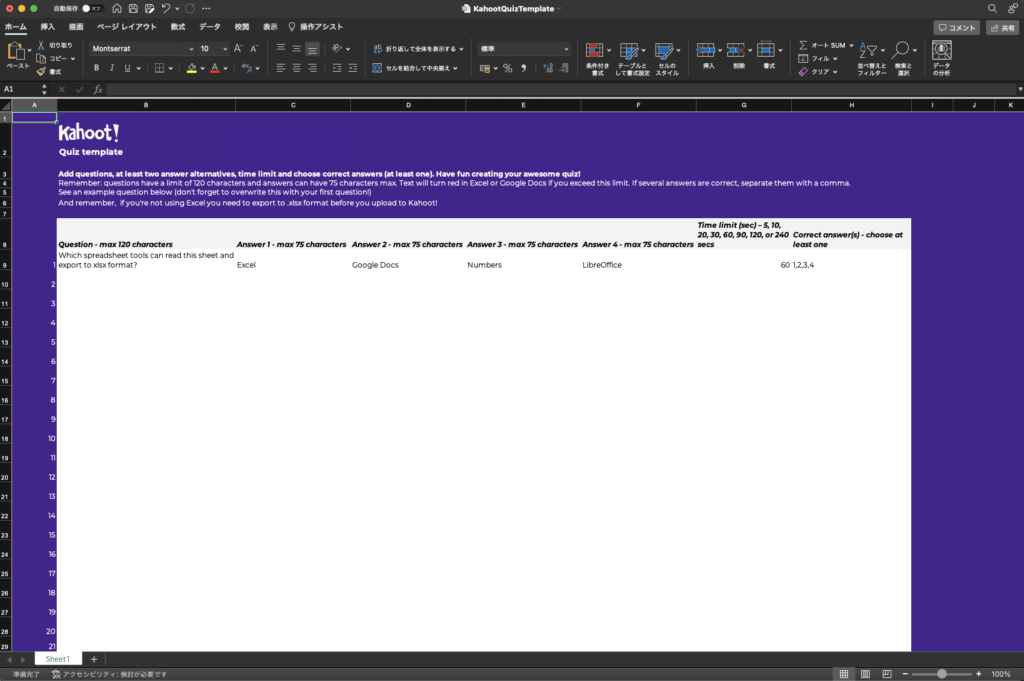Undo the last action
This screenshot has width=1024, height=681.
click(166, 8)
